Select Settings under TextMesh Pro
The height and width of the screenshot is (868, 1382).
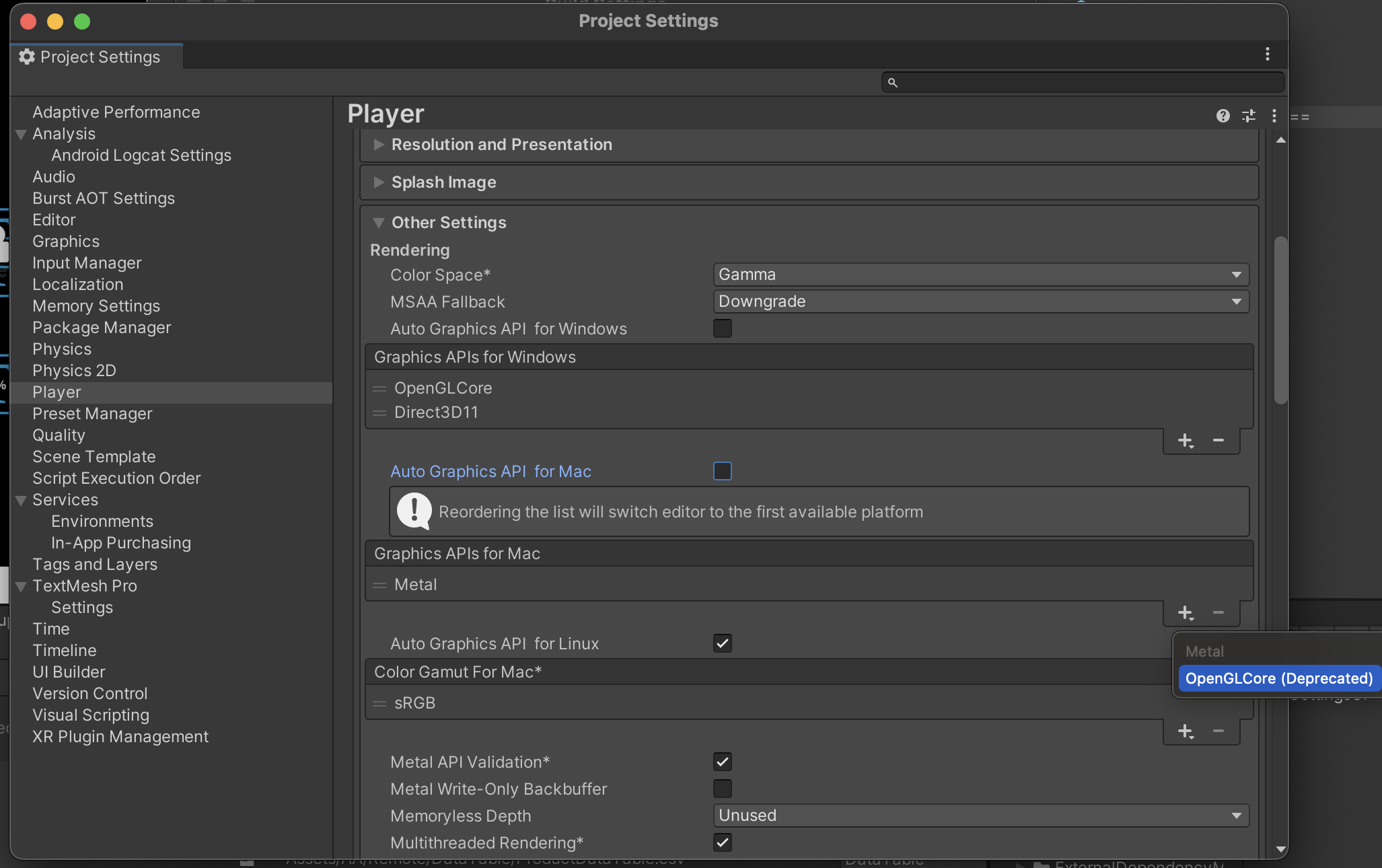tap(82, 608)
